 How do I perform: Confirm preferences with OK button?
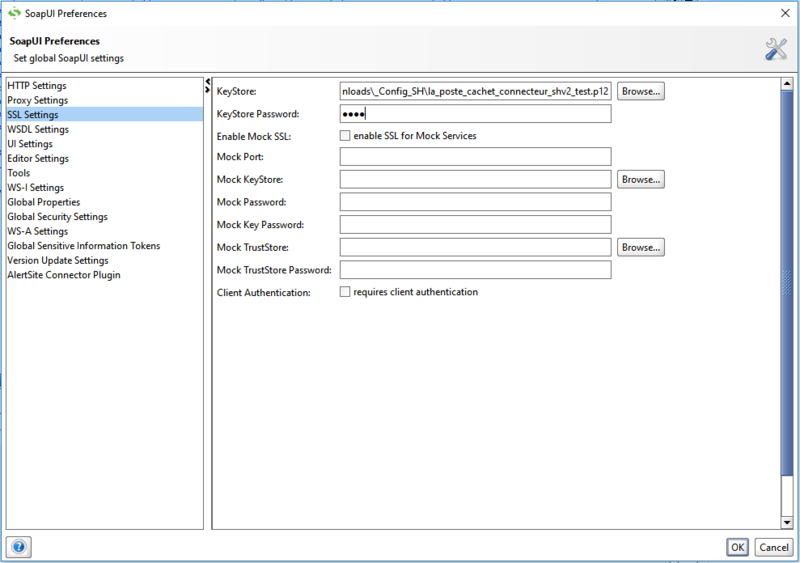click(x=737, y=547)
